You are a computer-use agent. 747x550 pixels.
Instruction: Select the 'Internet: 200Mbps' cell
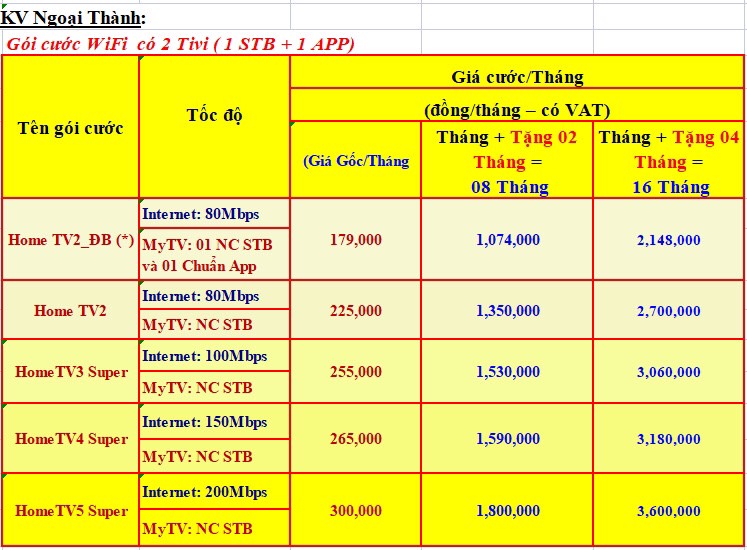214,491
